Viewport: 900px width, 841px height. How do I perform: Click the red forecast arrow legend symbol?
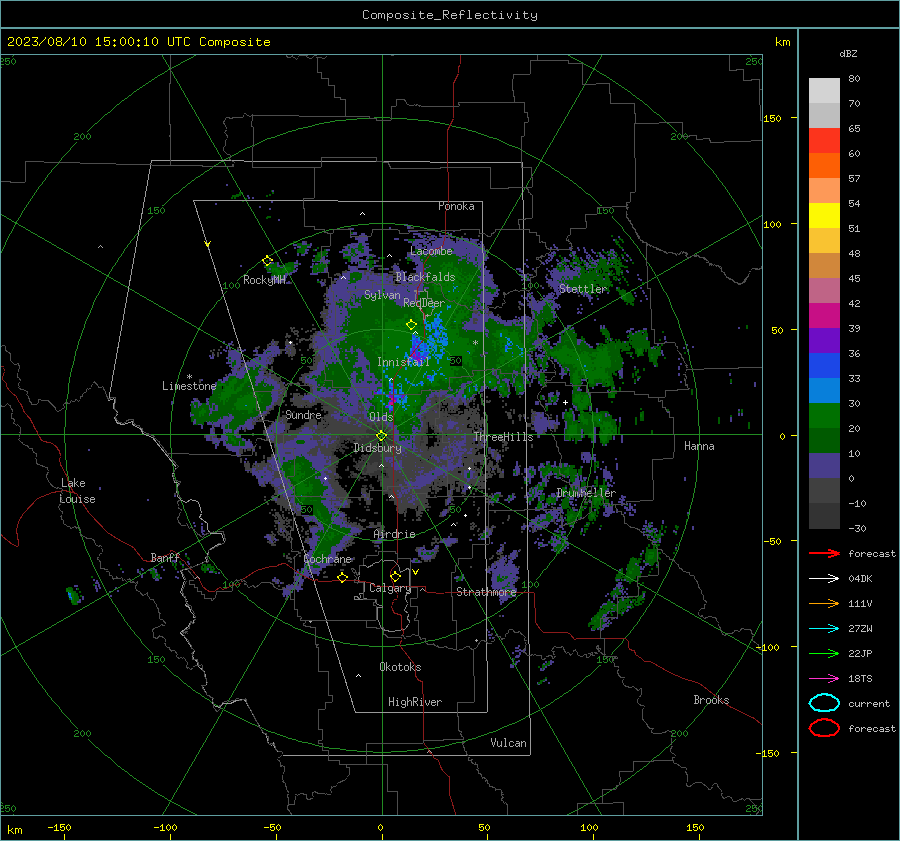coord(824,553)
